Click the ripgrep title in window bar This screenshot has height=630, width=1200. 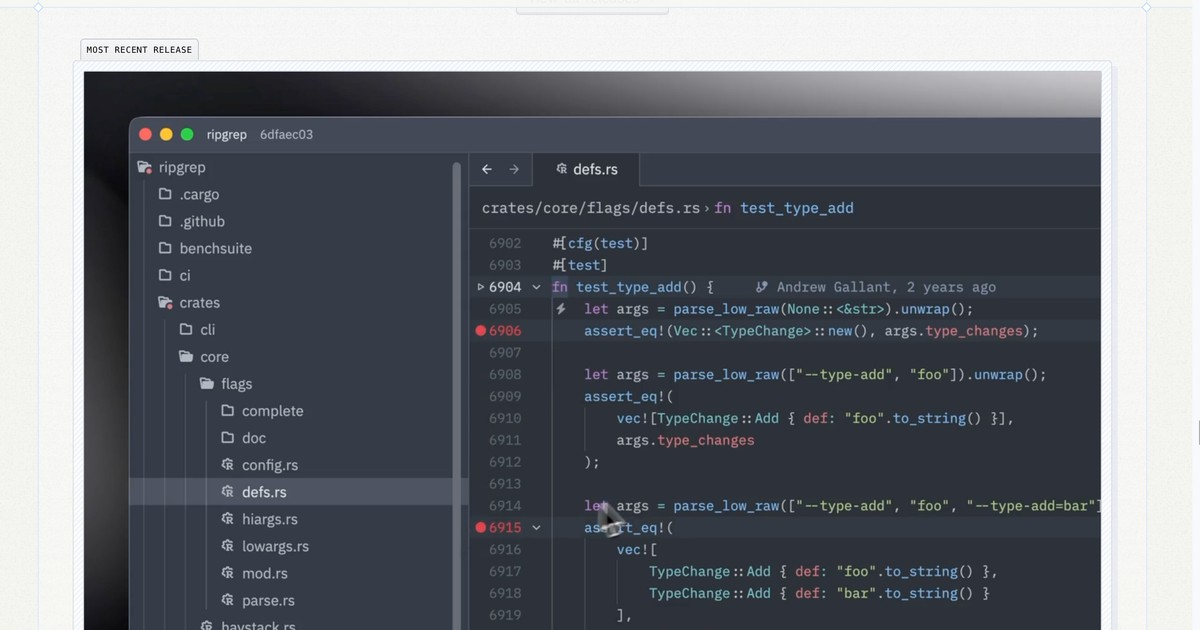(x=225, y=134)
